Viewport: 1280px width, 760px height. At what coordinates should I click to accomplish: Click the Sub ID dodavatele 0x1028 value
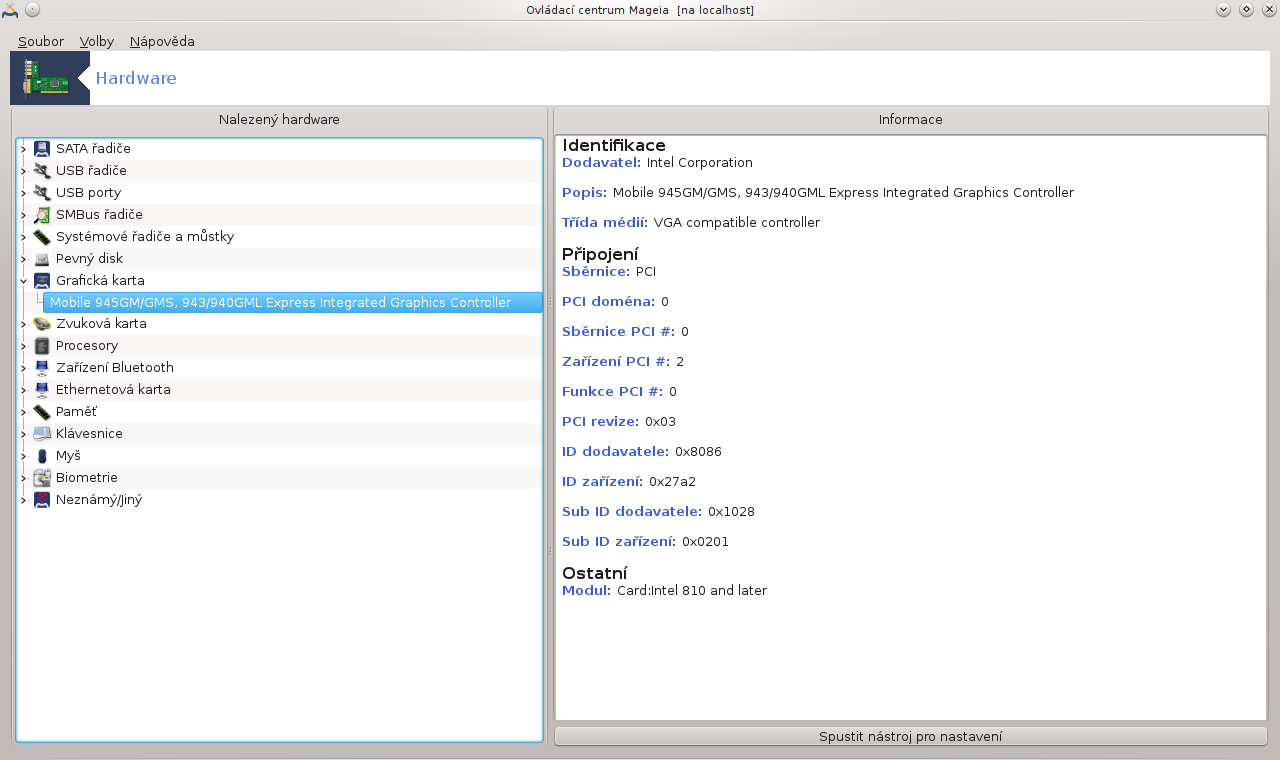coord(731,512)
